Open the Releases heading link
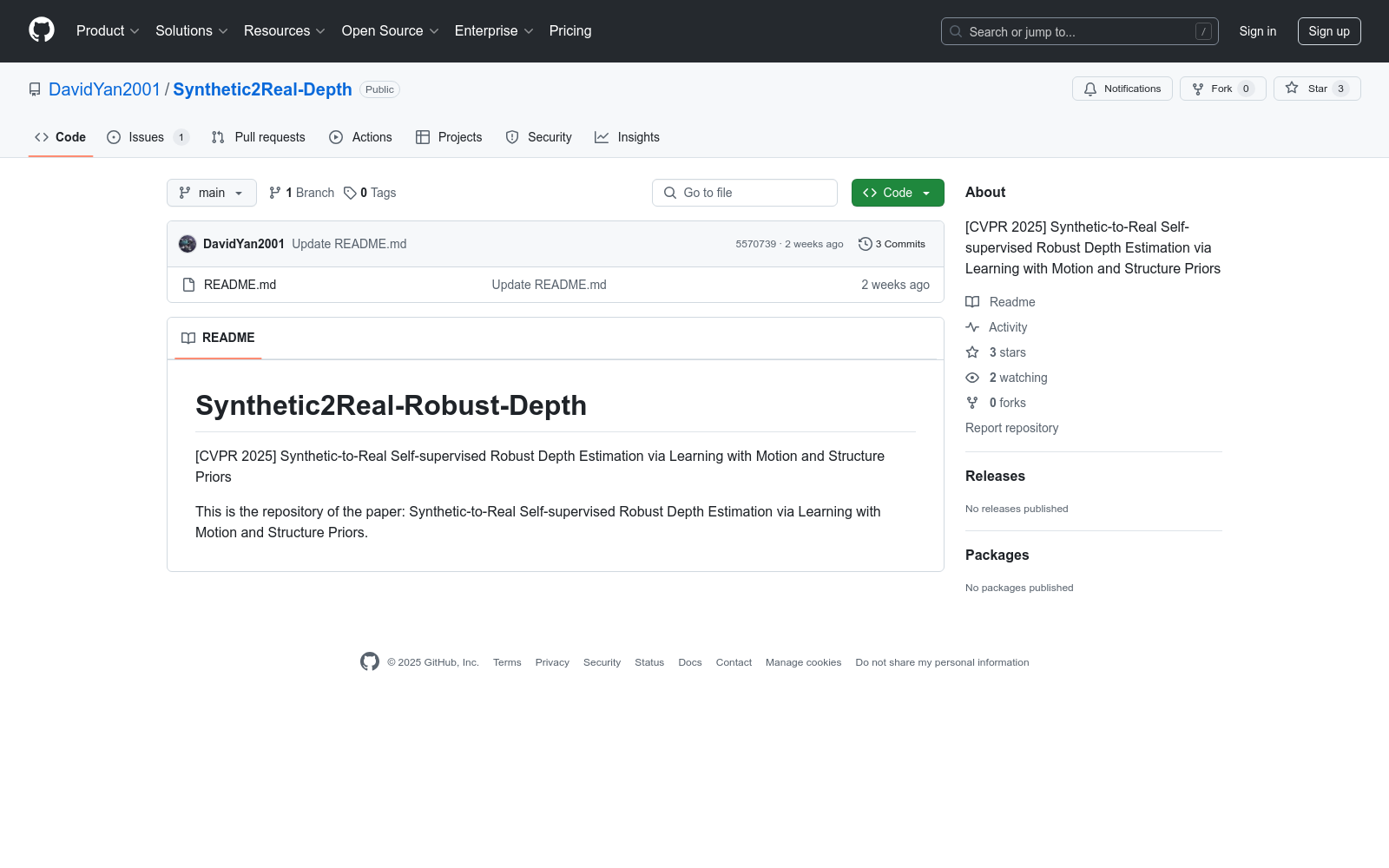Viewport: 1389px width, 868px height. click(995, 476)
